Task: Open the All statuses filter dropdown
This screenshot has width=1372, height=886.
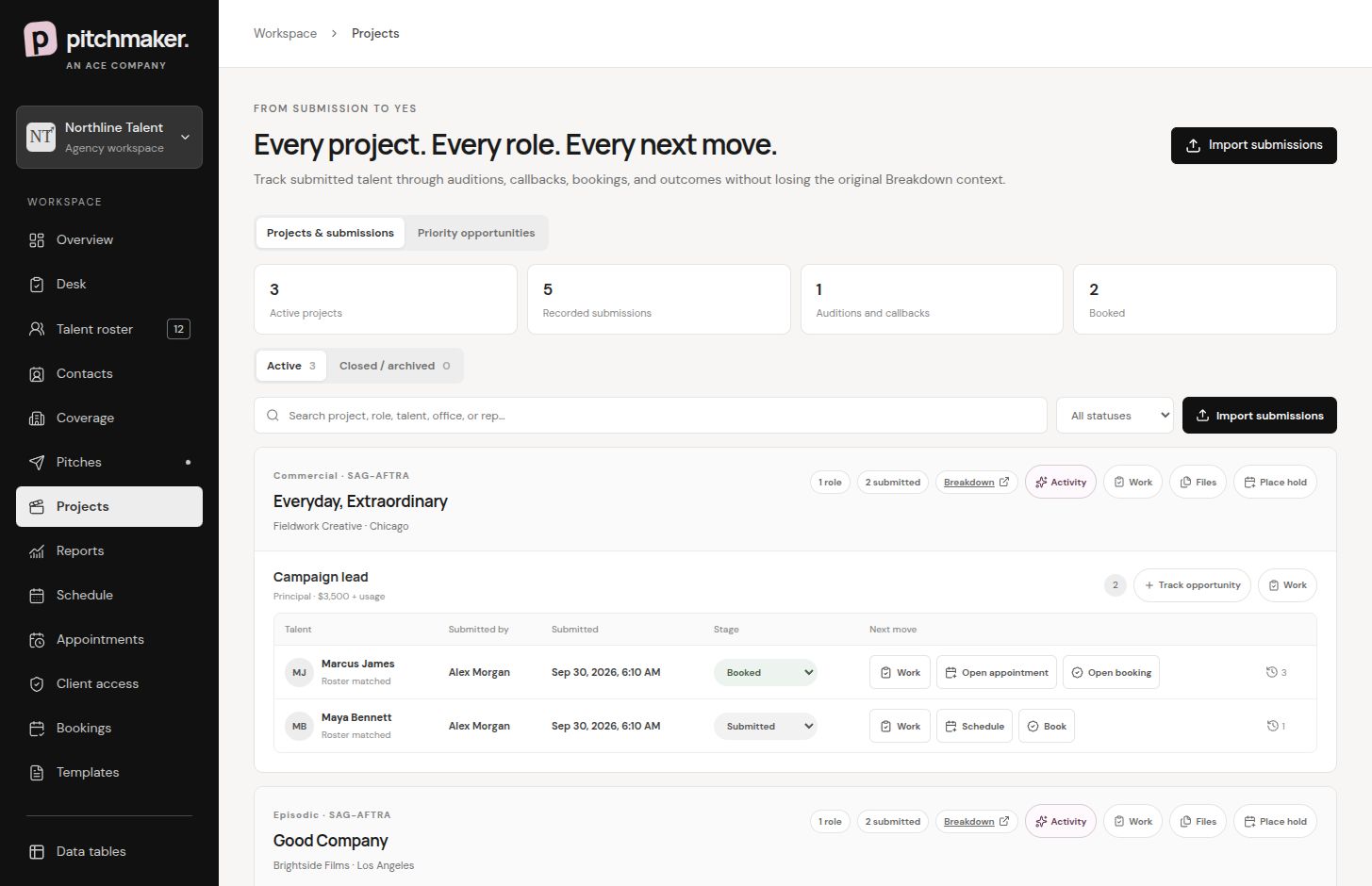Action: 1115,416
